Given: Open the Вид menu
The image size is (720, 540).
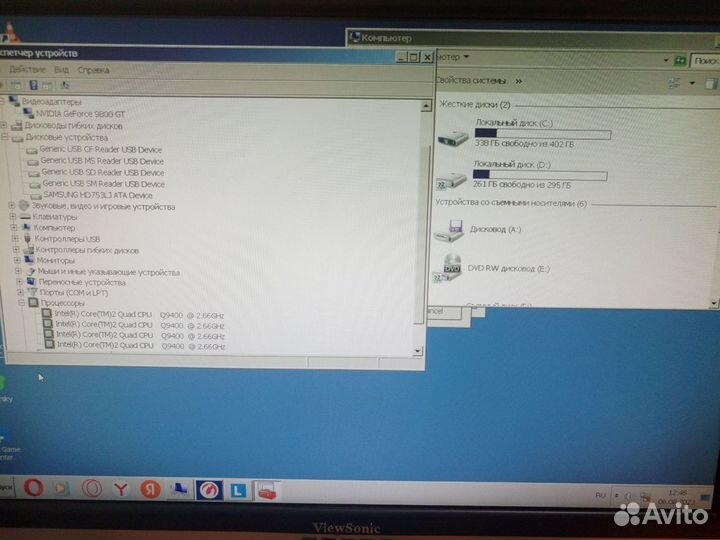Looking at the screenshot, I should pos(62,70).
